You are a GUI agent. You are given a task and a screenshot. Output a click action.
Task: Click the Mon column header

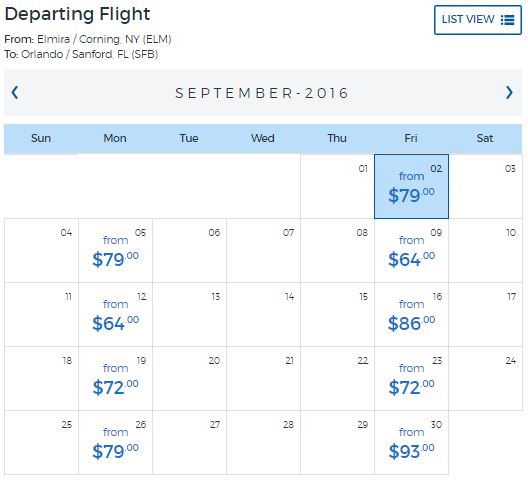[x=115, y=138]
